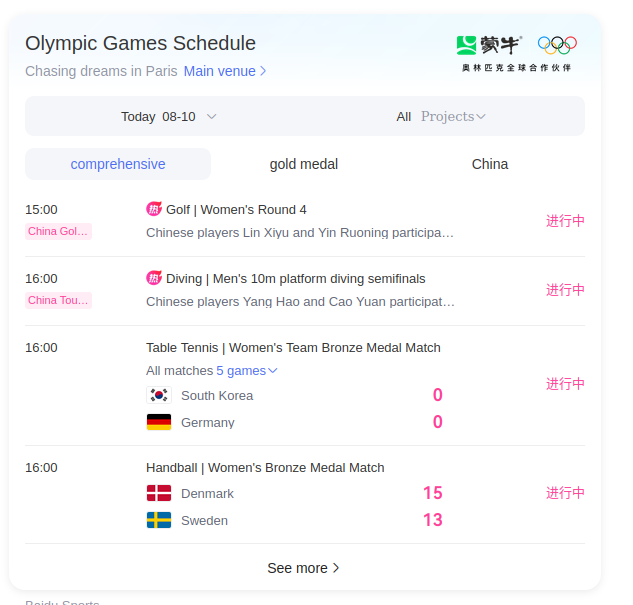The width and height of the screenshot is (633, 605).
Task: Click the Denmark flag icon
Action: click(159, 493)
